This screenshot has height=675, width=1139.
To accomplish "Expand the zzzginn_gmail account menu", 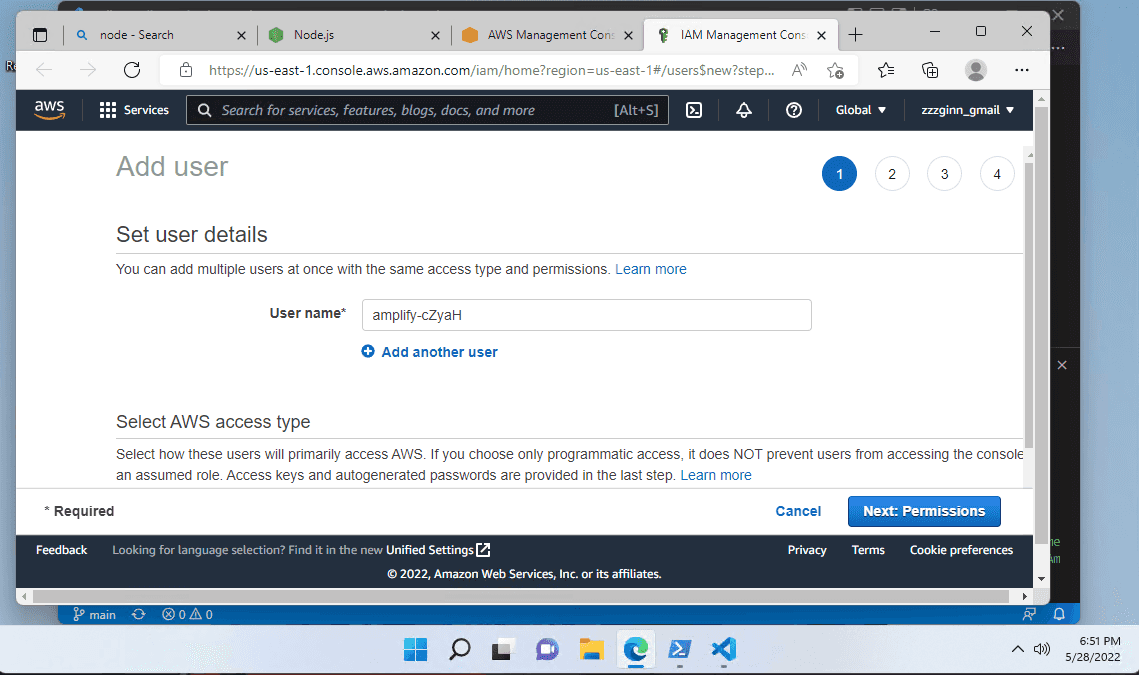I will coord(967,110).
